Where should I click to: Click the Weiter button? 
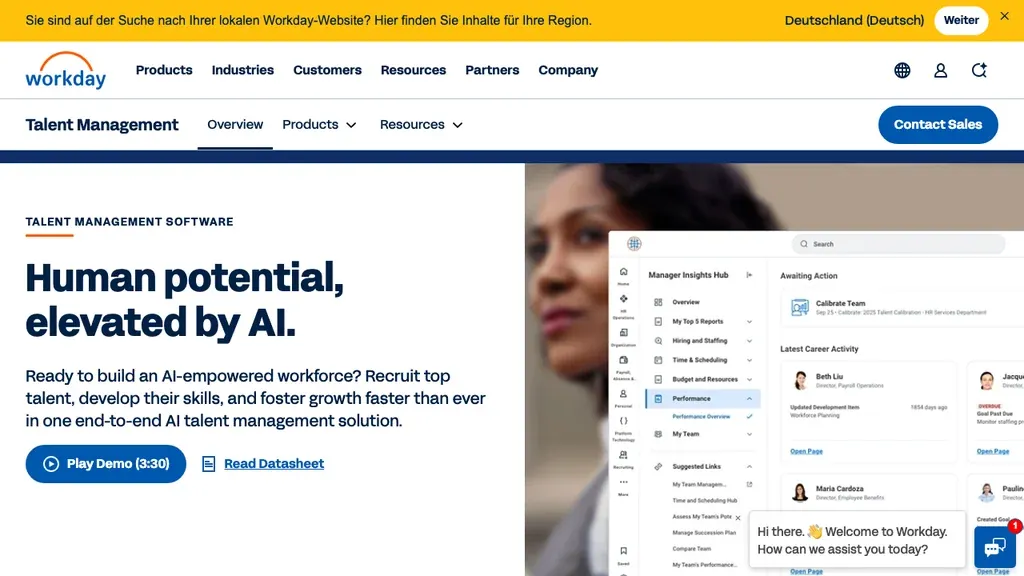click(x=961, y=20)
